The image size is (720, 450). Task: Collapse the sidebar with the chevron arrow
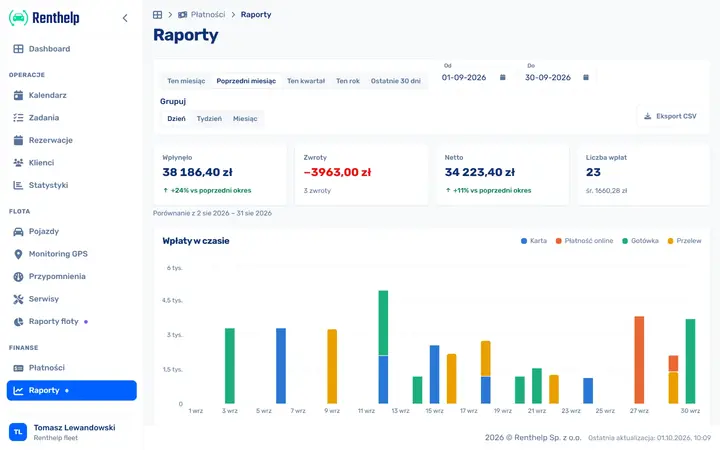pos(125,18)
